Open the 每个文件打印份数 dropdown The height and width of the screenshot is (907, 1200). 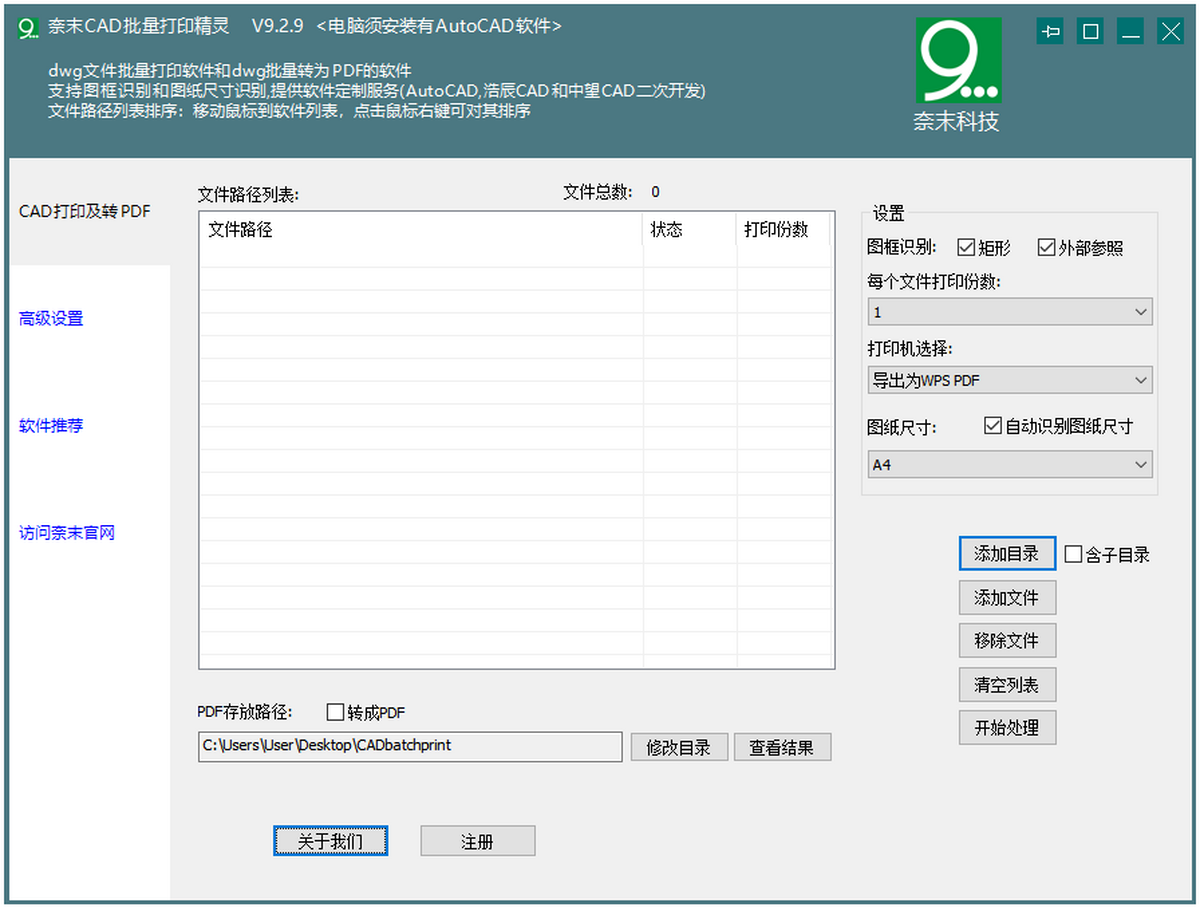pyautogui.click(x=1010, y=312)
